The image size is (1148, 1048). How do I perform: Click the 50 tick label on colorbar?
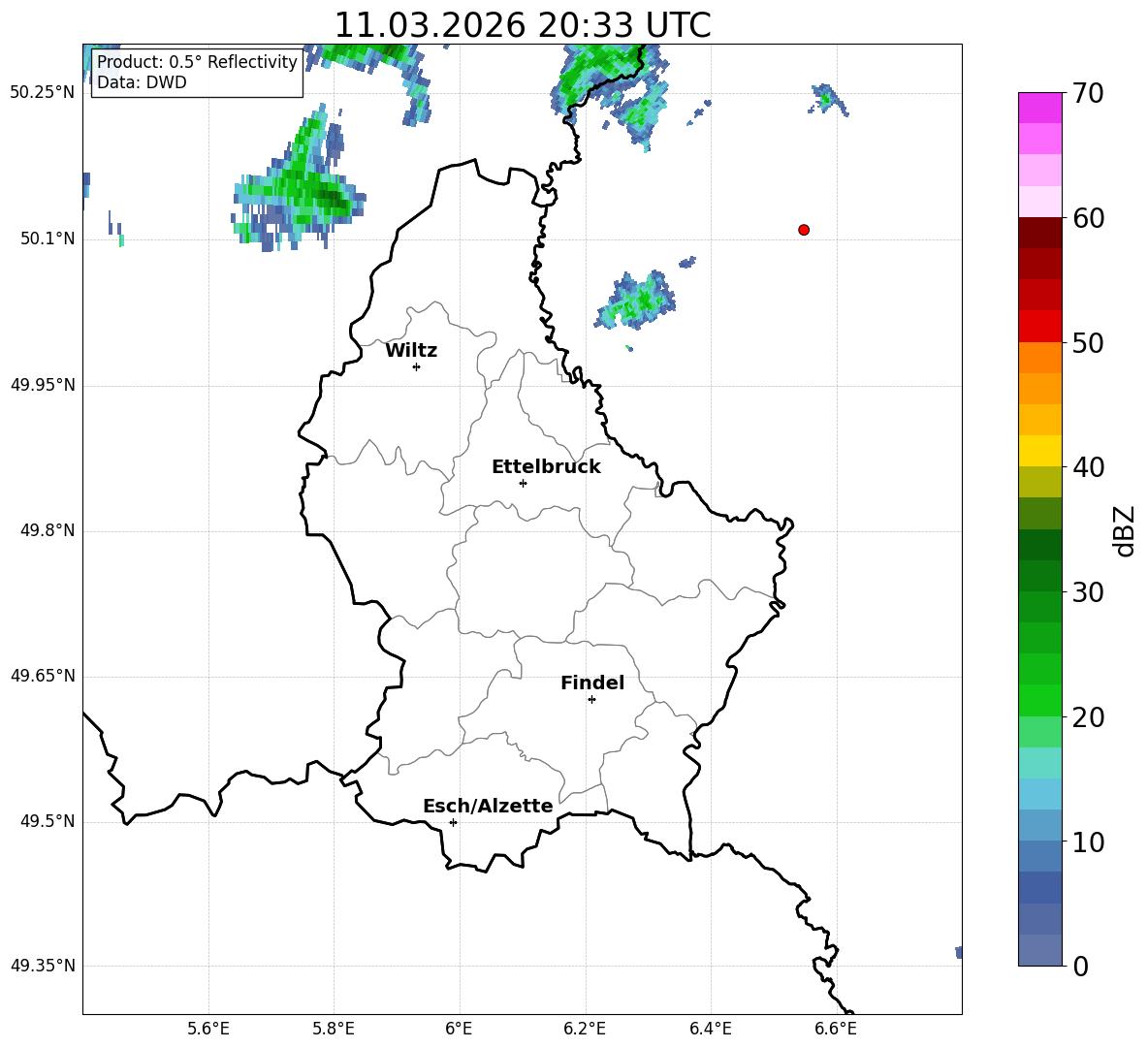1088,343
